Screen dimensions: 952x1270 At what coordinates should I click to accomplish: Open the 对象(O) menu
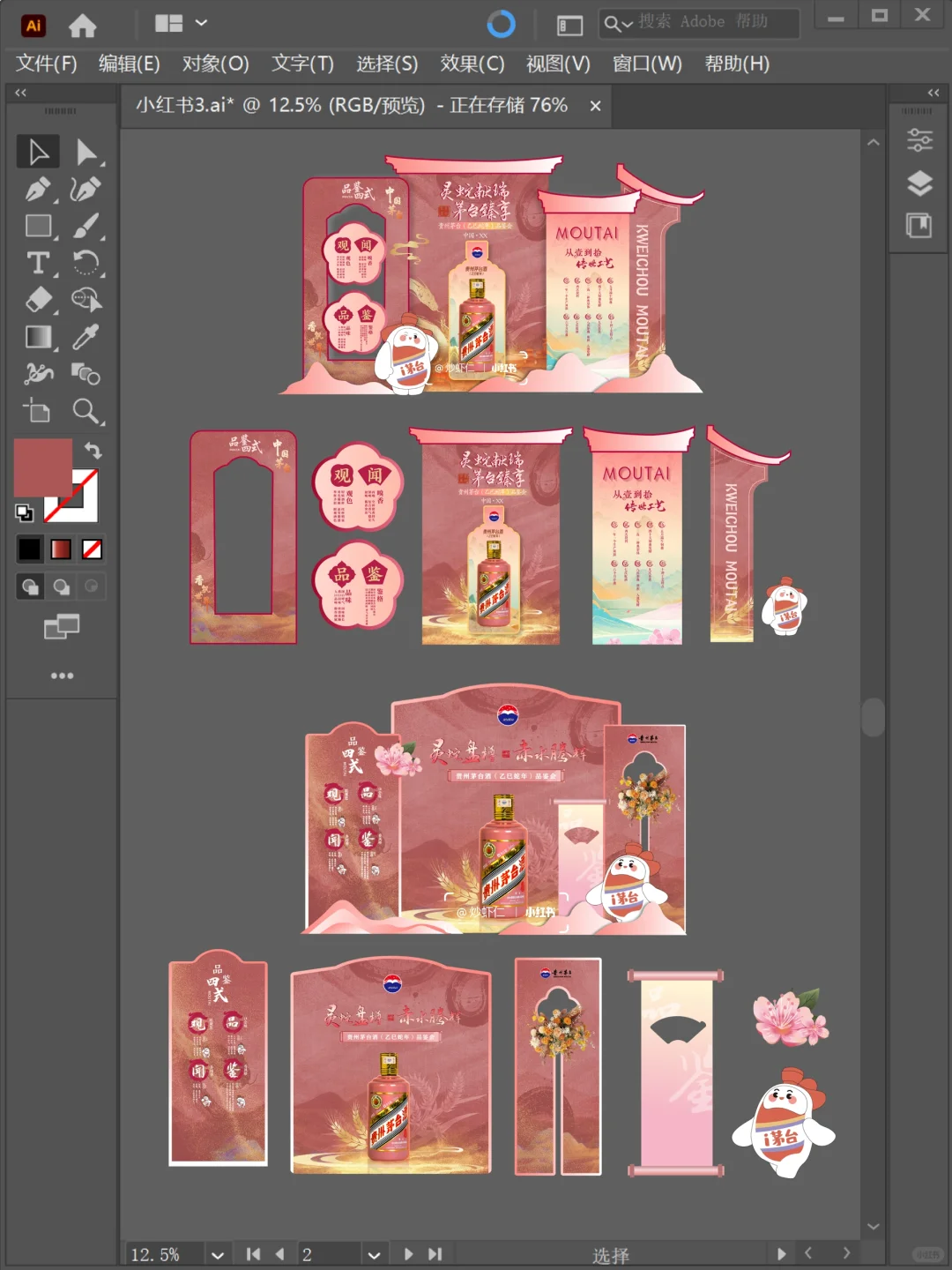pyautogui.click(x=215, y=63)
